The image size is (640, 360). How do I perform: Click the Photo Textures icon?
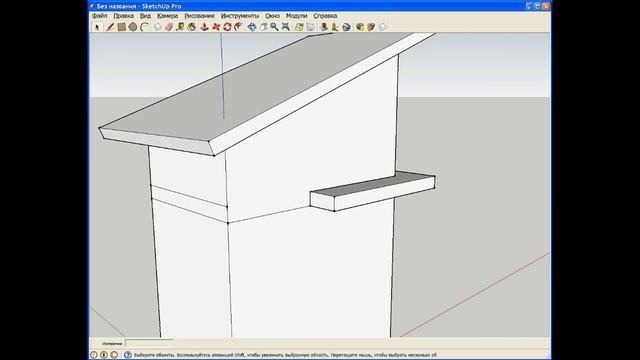(x=335, y=27)
